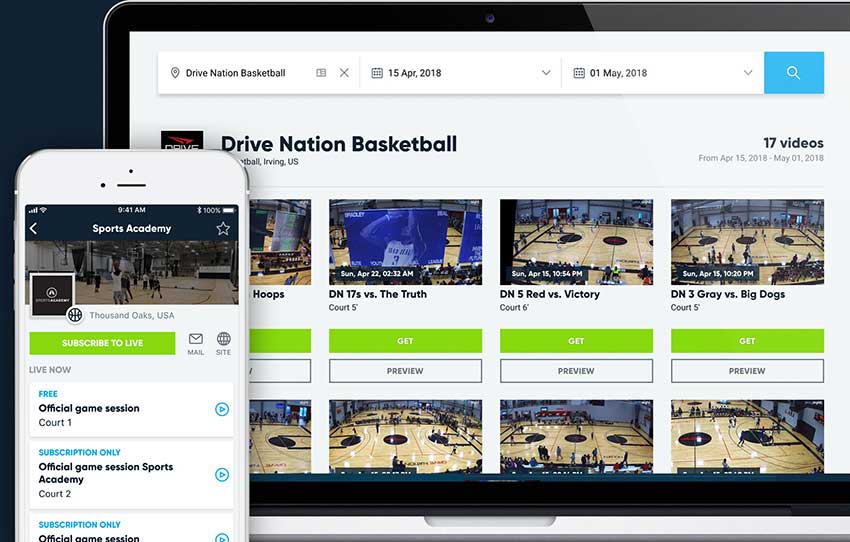This screenshot has height=542, width=850.
Task: Click the Drive logo image
Action: [x=182, y=140]
